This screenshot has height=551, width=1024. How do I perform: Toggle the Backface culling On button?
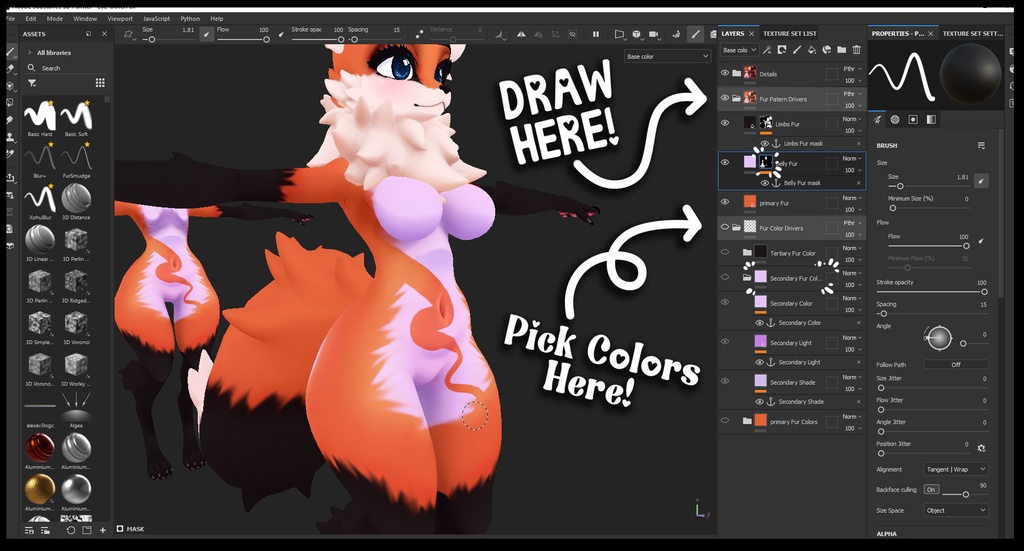931,490
